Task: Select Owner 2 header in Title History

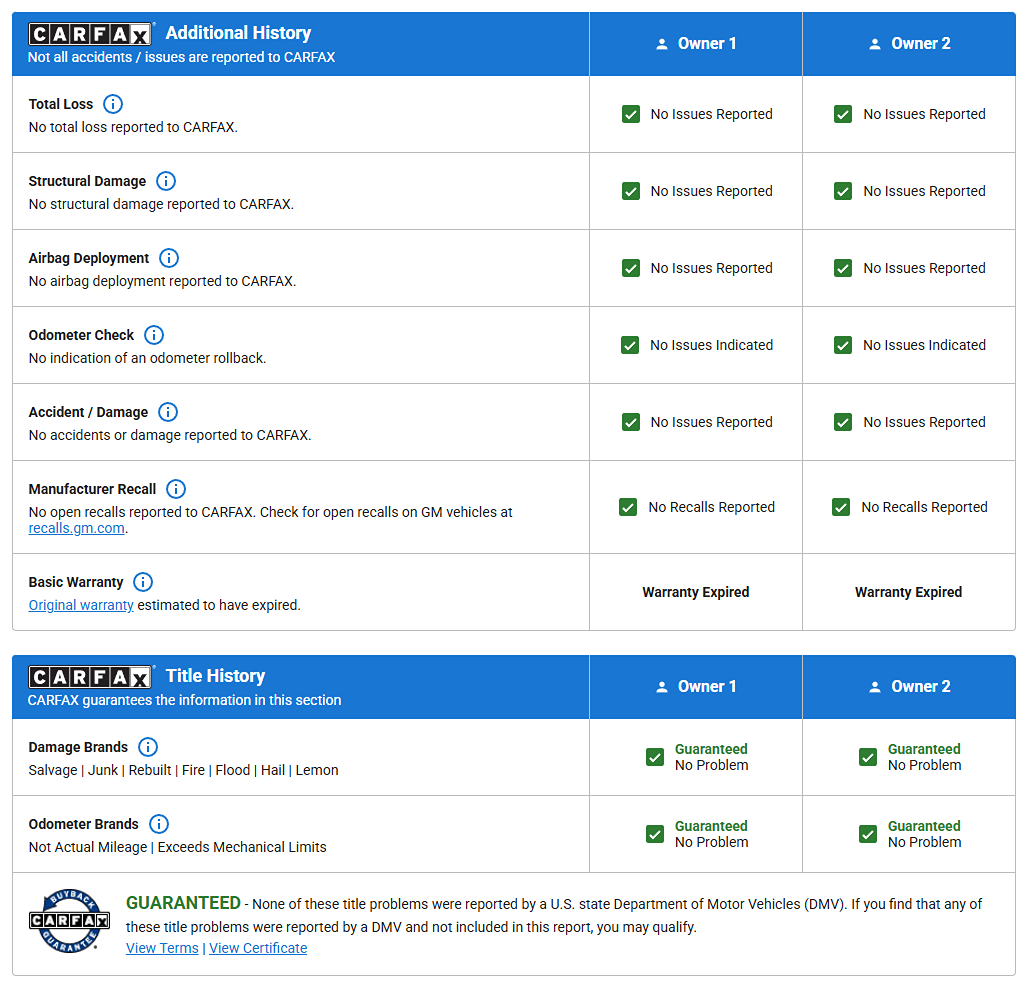Action: (909, 687)
